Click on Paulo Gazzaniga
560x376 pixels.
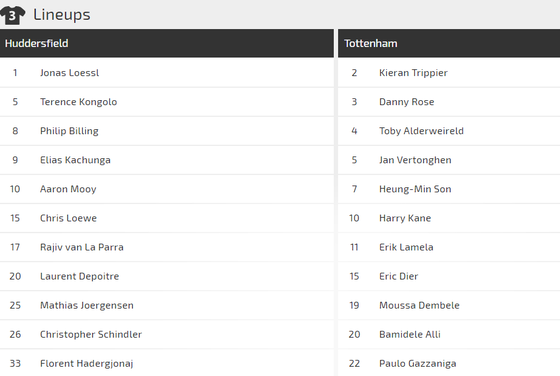point(418,363)
